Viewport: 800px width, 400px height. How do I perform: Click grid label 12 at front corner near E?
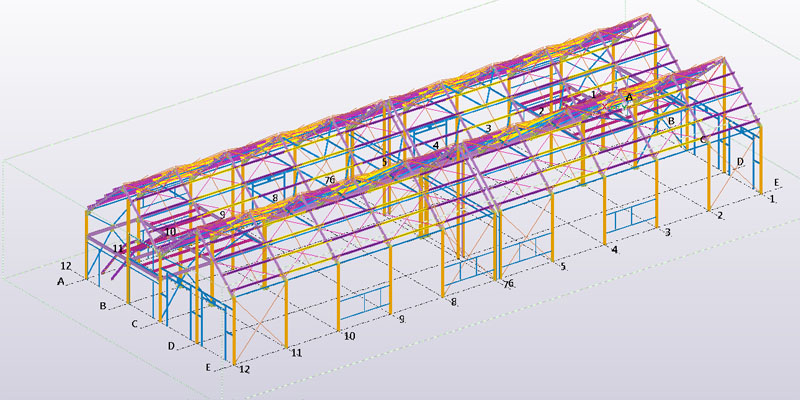(243, 370)
